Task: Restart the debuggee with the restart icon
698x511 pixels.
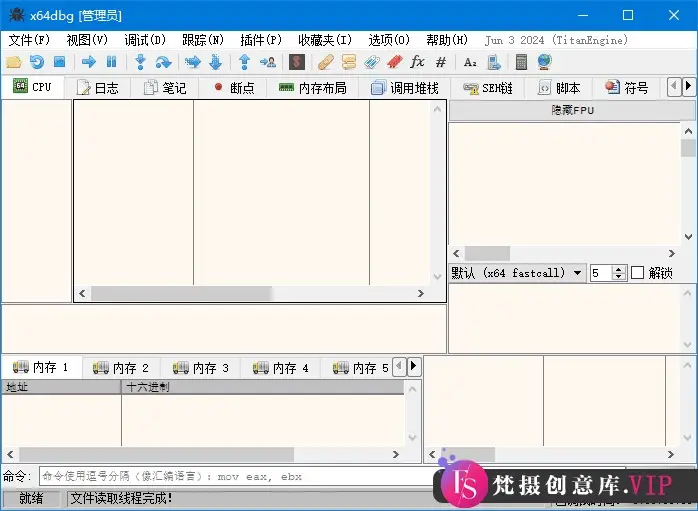Action: (x=37, y=62)
